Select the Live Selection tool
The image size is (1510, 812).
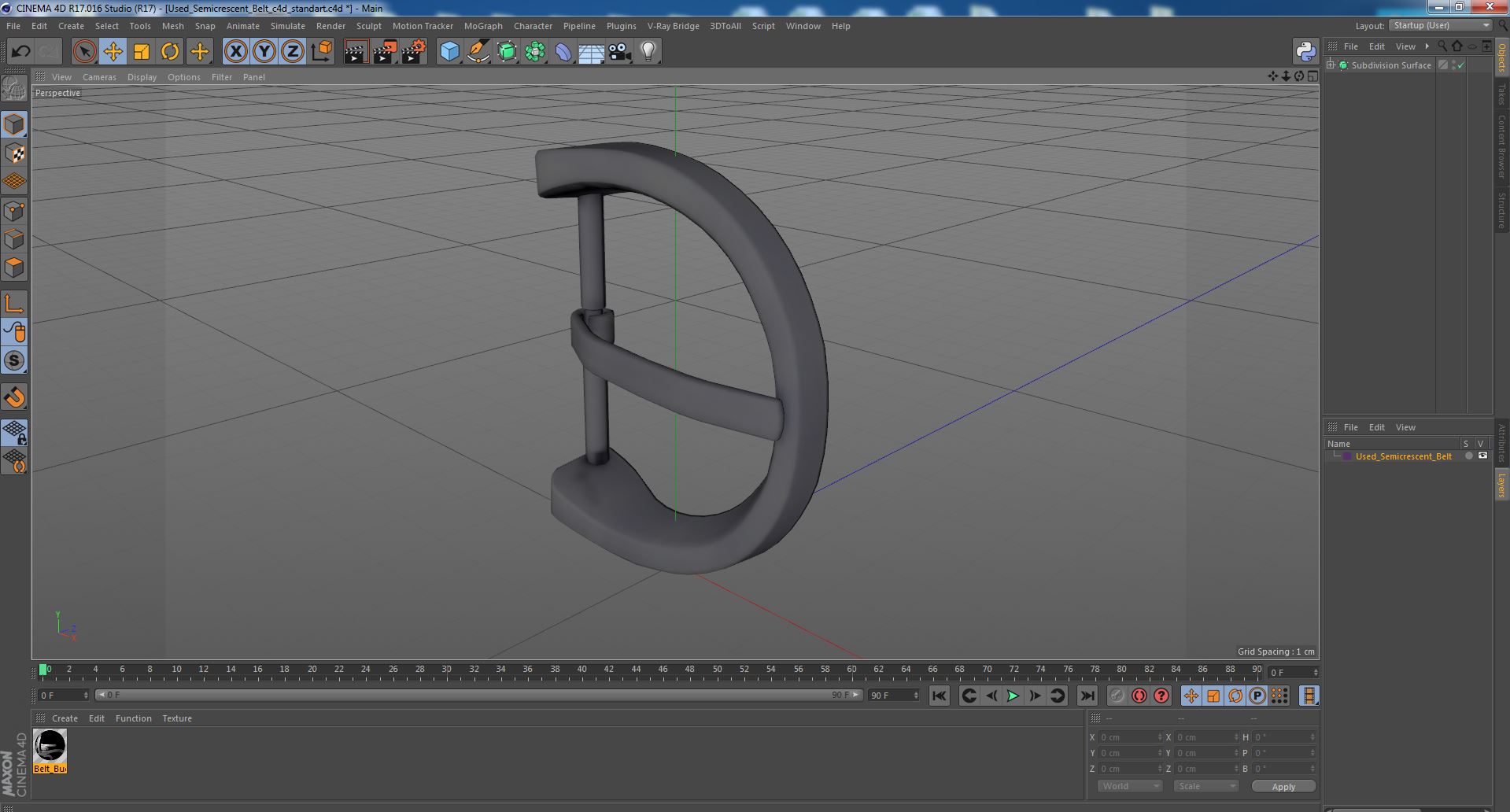(84, 52)
